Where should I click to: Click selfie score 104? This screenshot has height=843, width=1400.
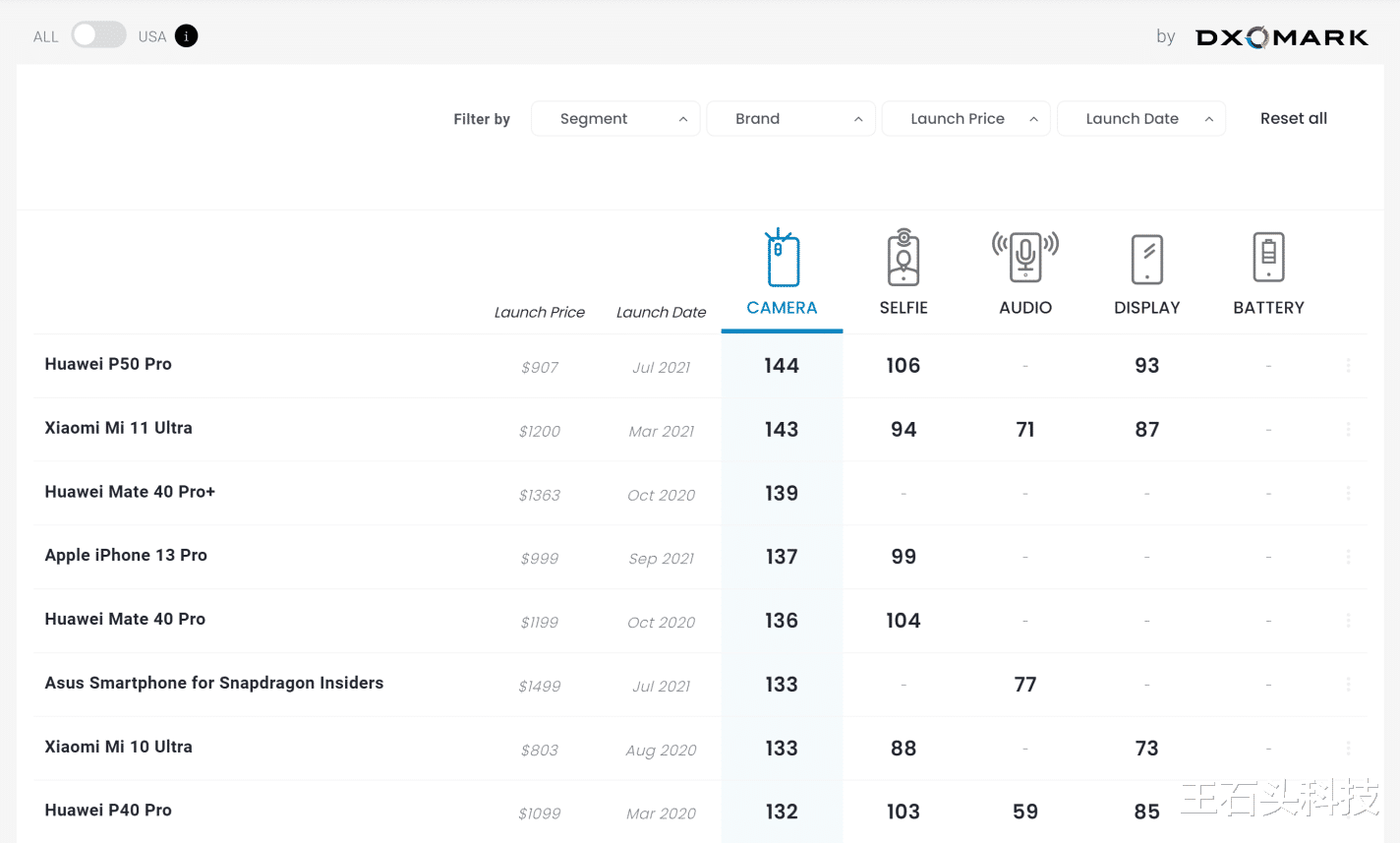click(904, 621)
